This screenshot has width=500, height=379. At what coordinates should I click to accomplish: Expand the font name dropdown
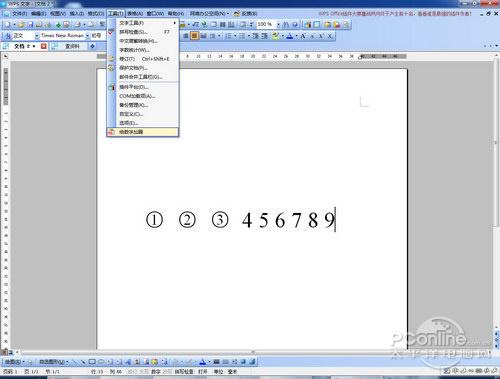tap(88, 36)
